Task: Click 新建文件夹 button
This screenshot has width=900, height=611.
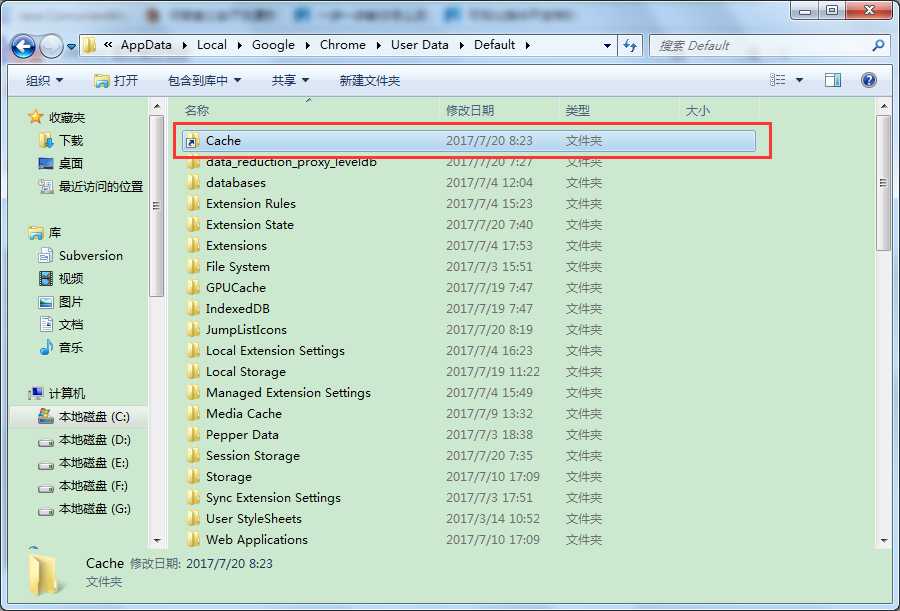Action: [x=370, y=80]
